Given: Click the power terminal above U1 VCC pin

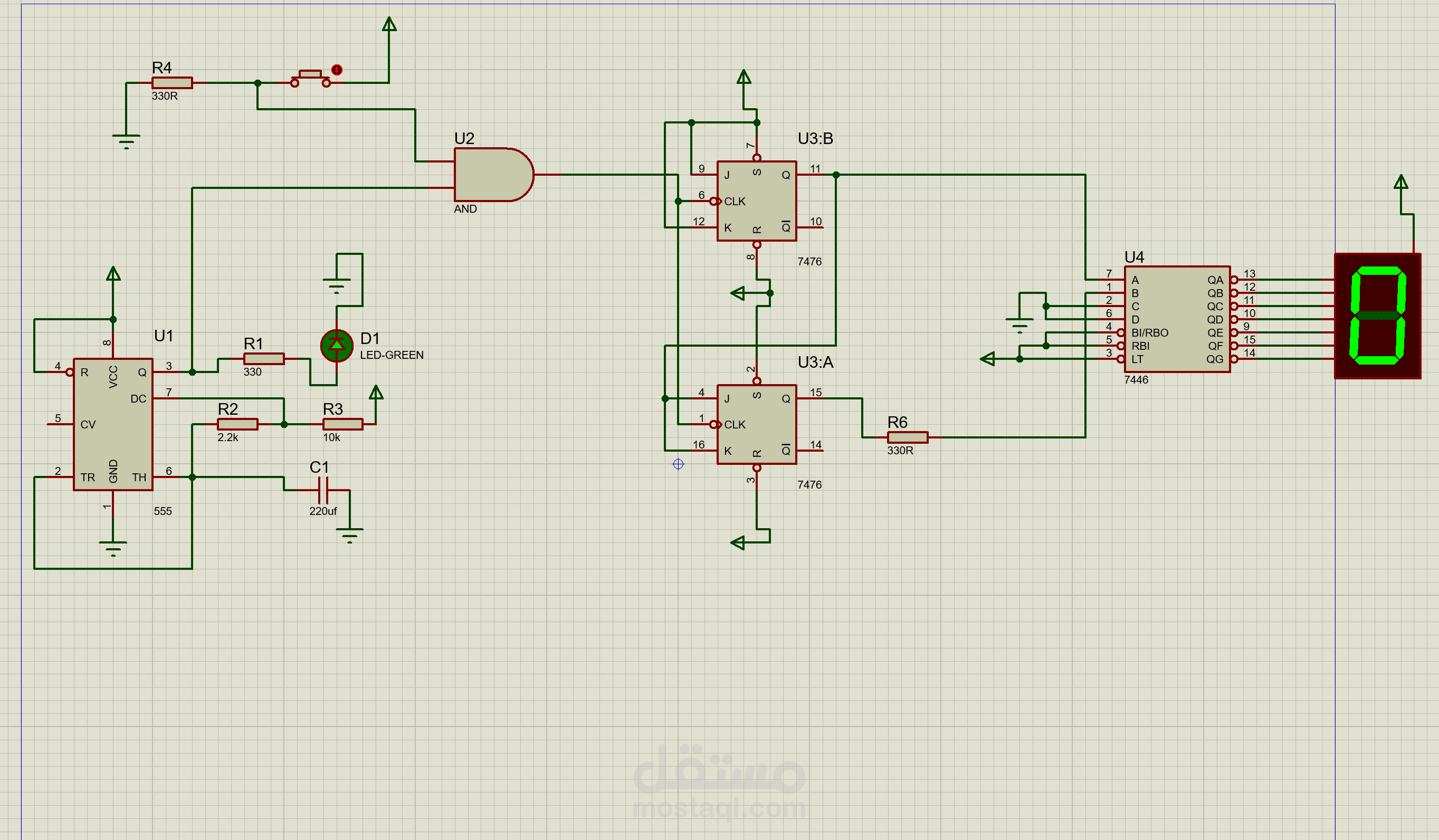Looking at the screenshot, I should pos(113,273).
